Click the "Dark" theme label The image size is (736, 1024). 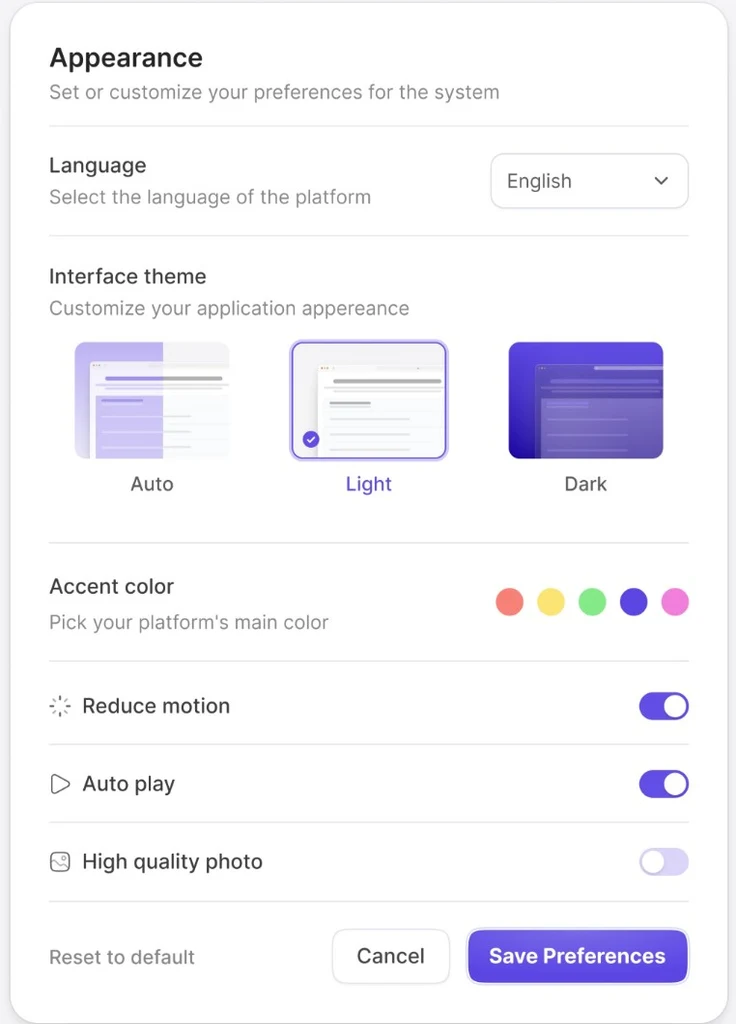click(x=586, y=484)
